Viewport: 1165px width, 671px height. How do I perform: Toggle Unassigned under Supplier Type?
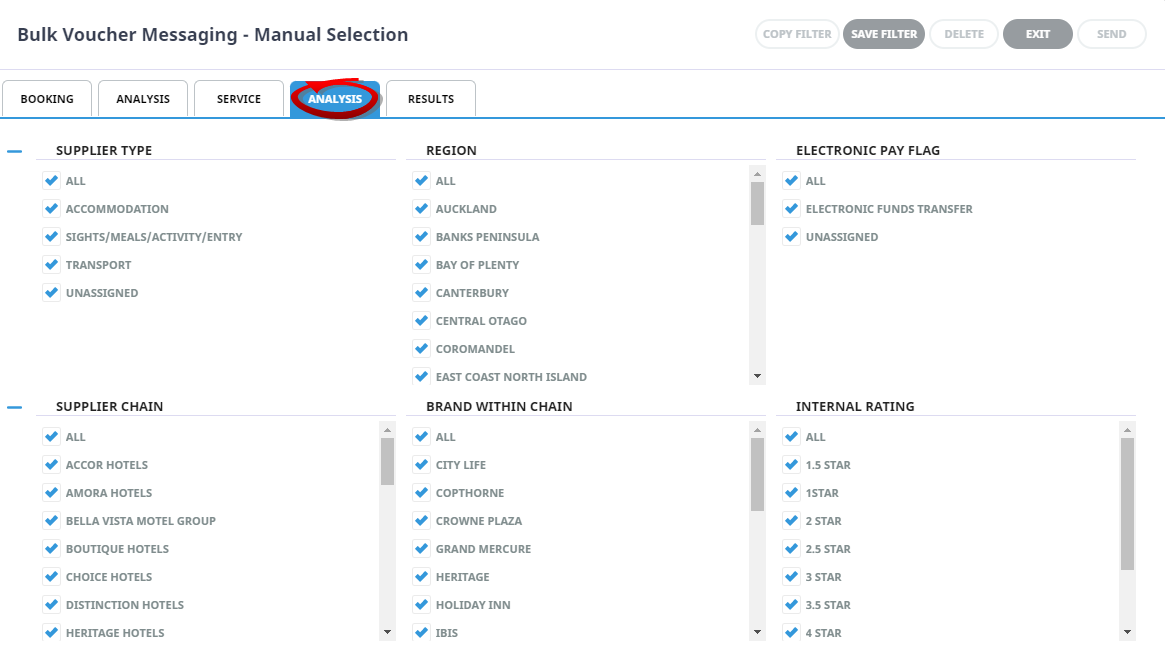(51, 293)
